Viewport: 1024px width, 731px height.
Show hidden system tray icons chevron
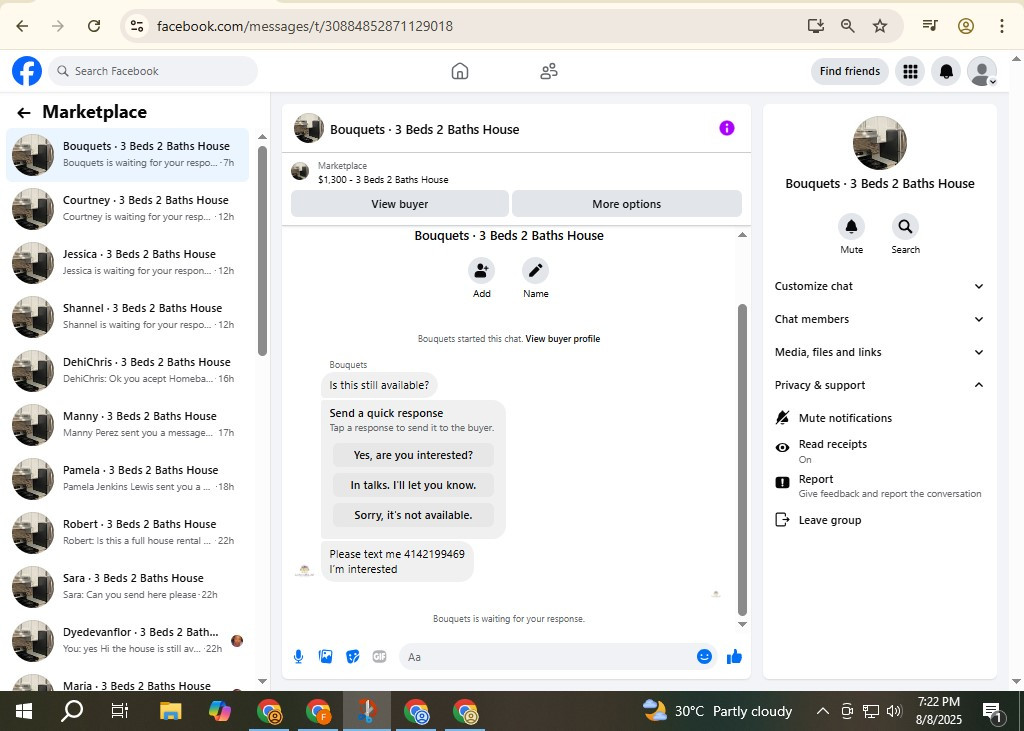coord(822,711)
